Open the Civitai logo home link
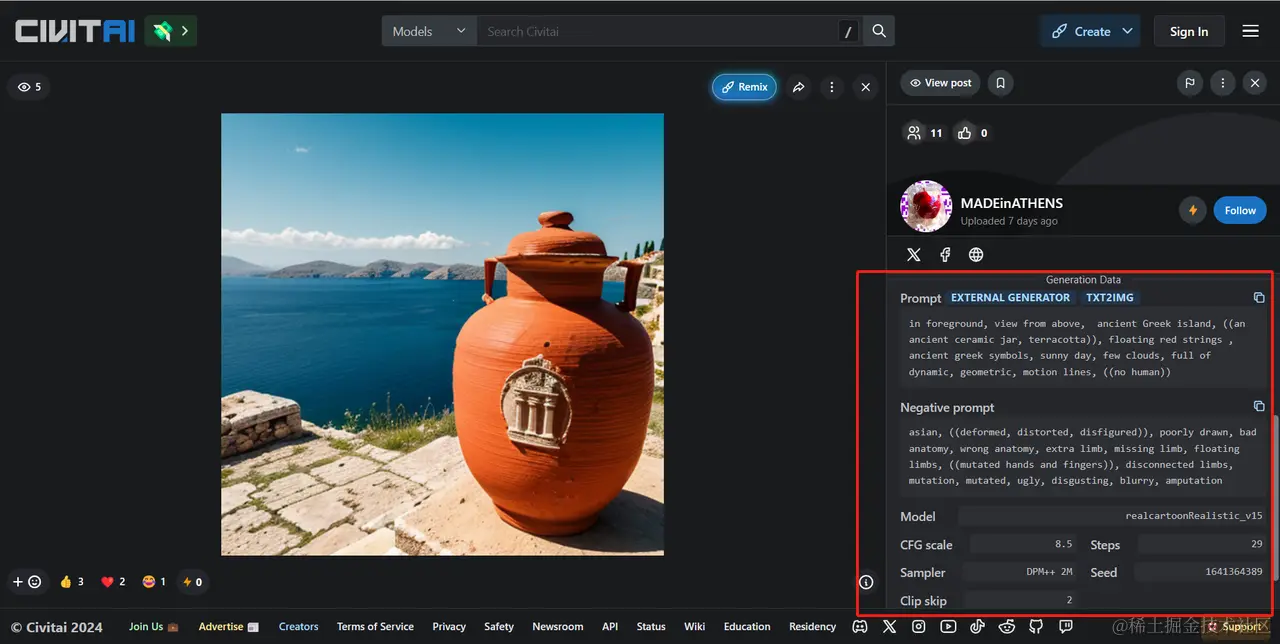Viewport: 1280px width, 644px height. coord(75,31)
